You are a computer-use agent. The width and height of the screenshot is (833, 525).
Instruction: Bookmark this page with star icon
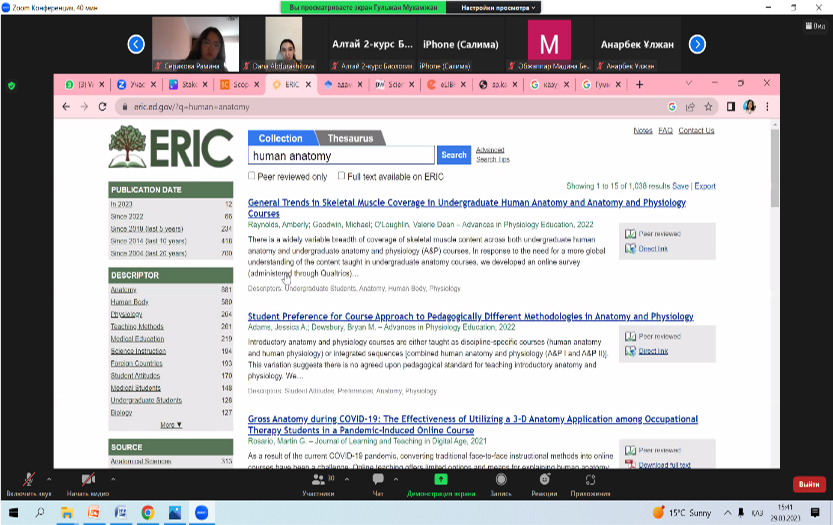coord(708,107)
